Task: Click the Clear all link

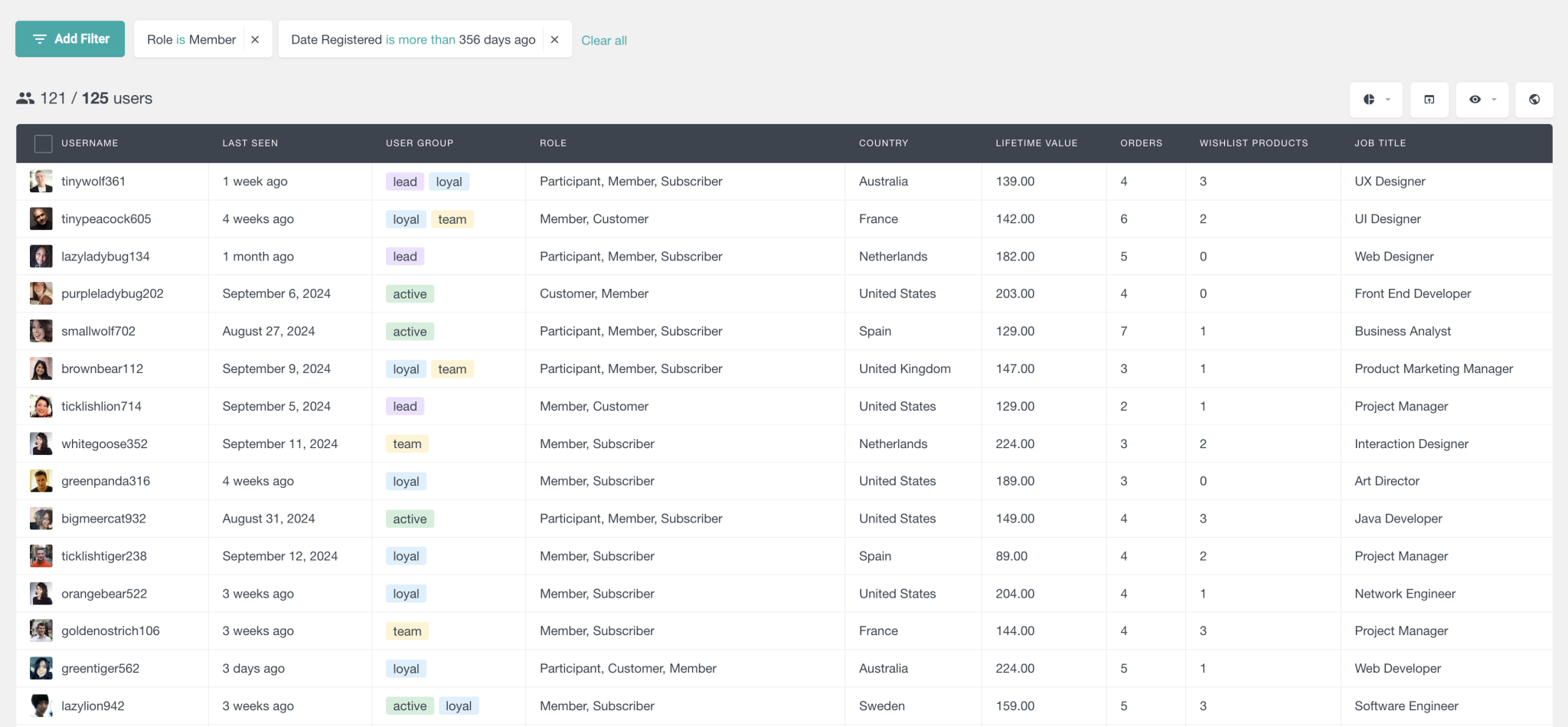Action: pos(604,41)
